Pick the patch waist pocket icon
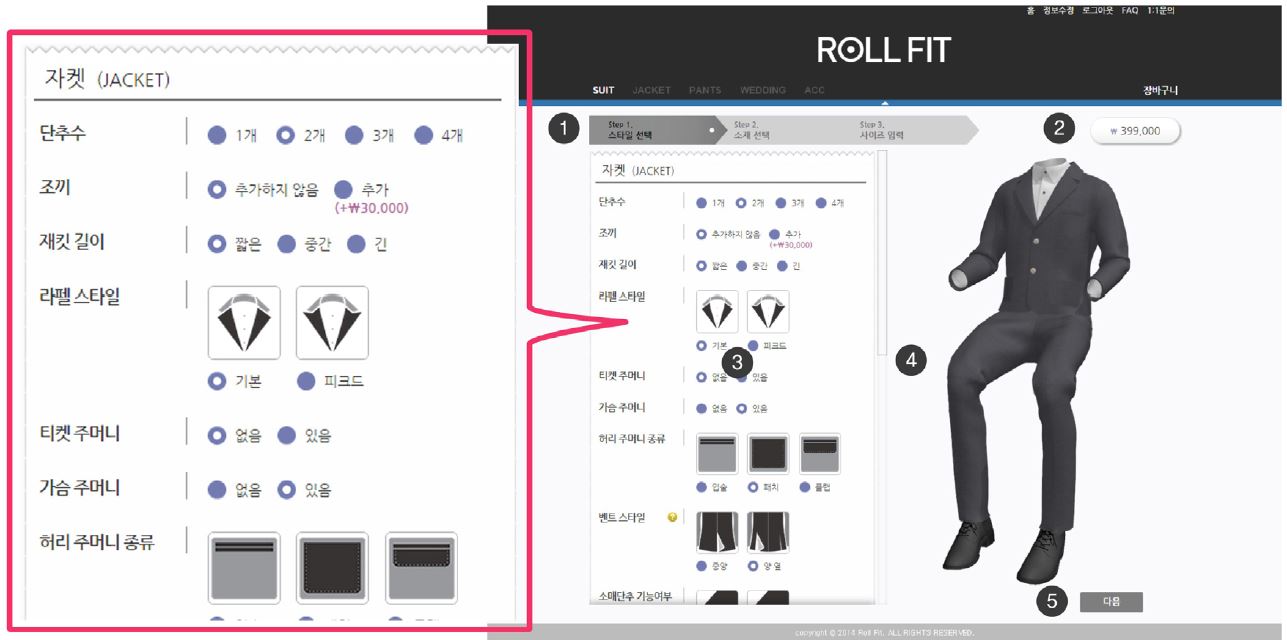1287x640 pixels. coord(768,454)
